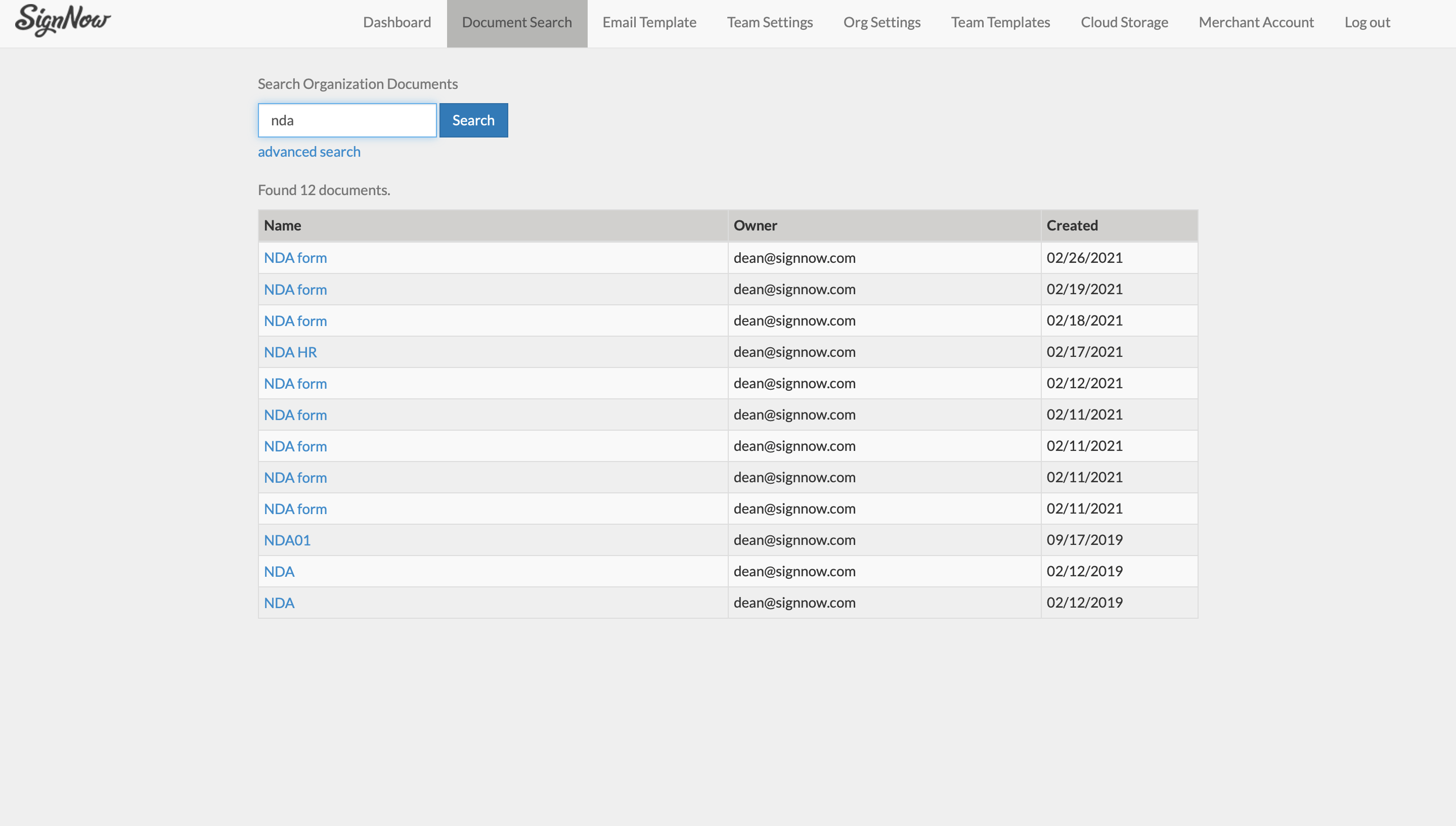The image size is (1456, 826).
Task: Navigate to Org Settings
Action: [x=882, y=22]
